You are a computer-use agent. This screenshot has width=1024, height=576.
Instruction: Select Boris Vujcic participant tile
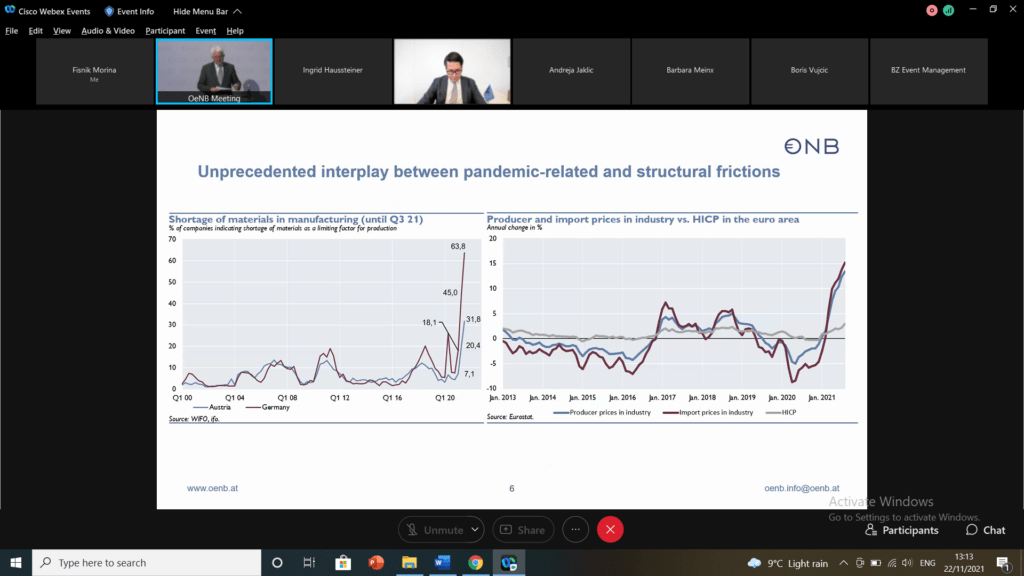809,71
